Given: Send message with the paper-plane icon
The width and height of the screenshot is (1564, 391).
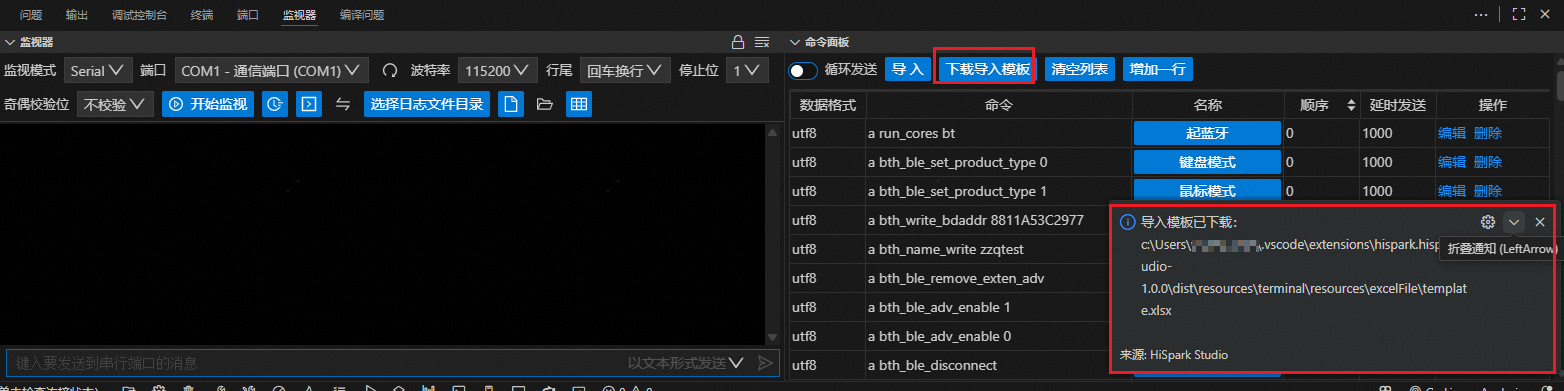Looking at the screenshot, I should [x=765, y=363].
